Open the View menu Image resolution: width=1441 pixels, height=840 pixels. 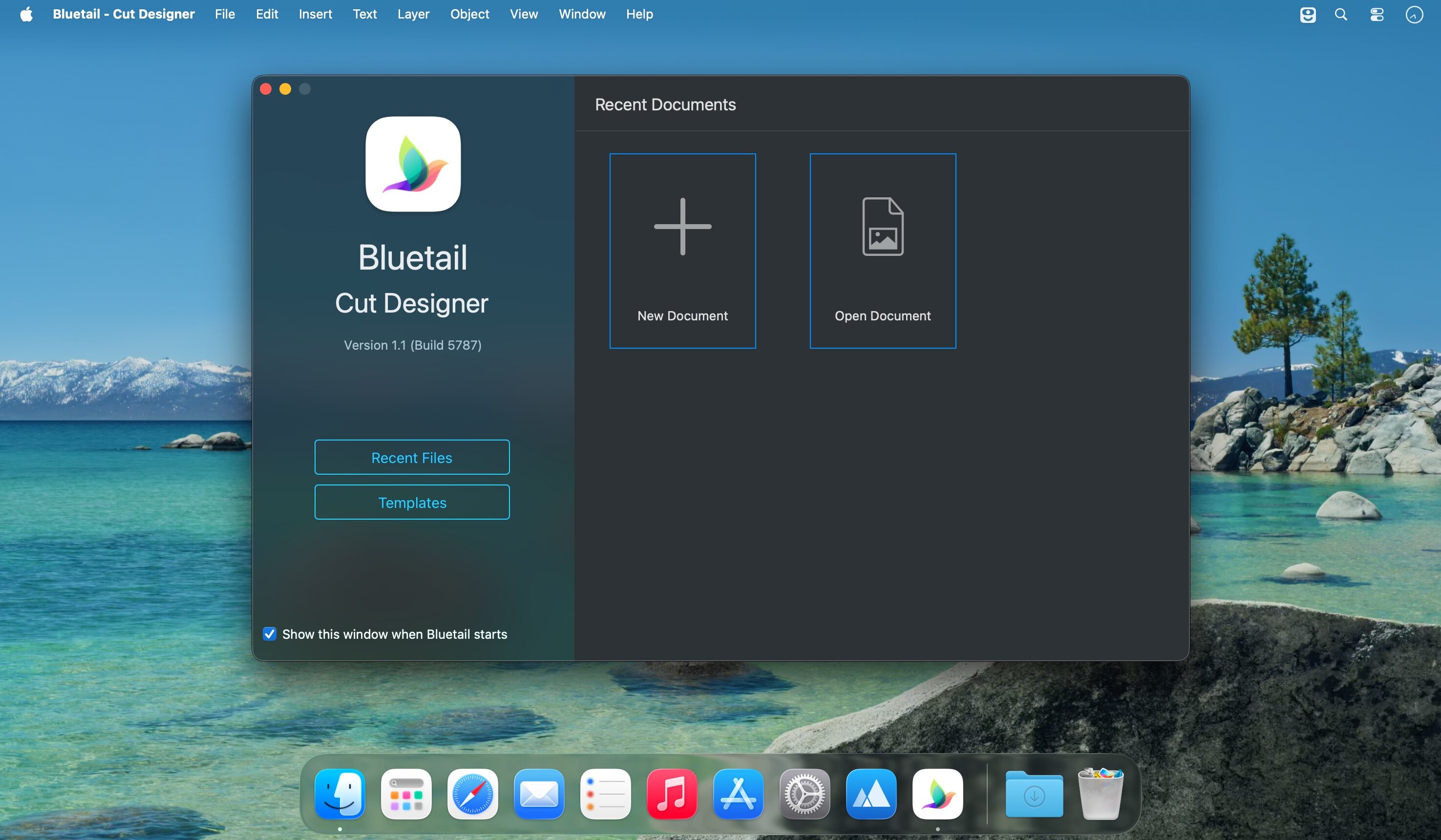click(524, 14)
